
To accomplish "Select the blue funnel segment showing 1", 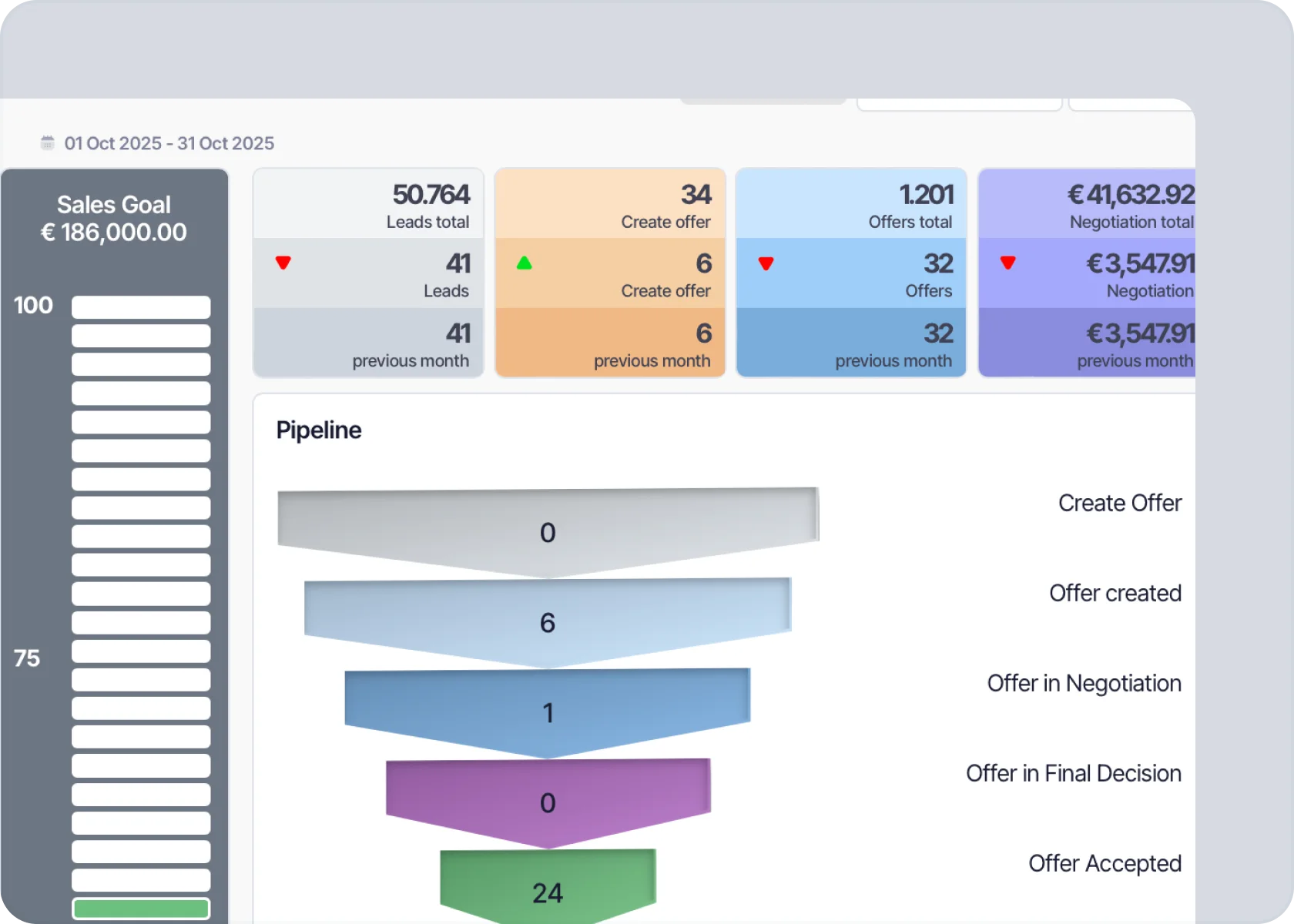I will tap(548, 712).
